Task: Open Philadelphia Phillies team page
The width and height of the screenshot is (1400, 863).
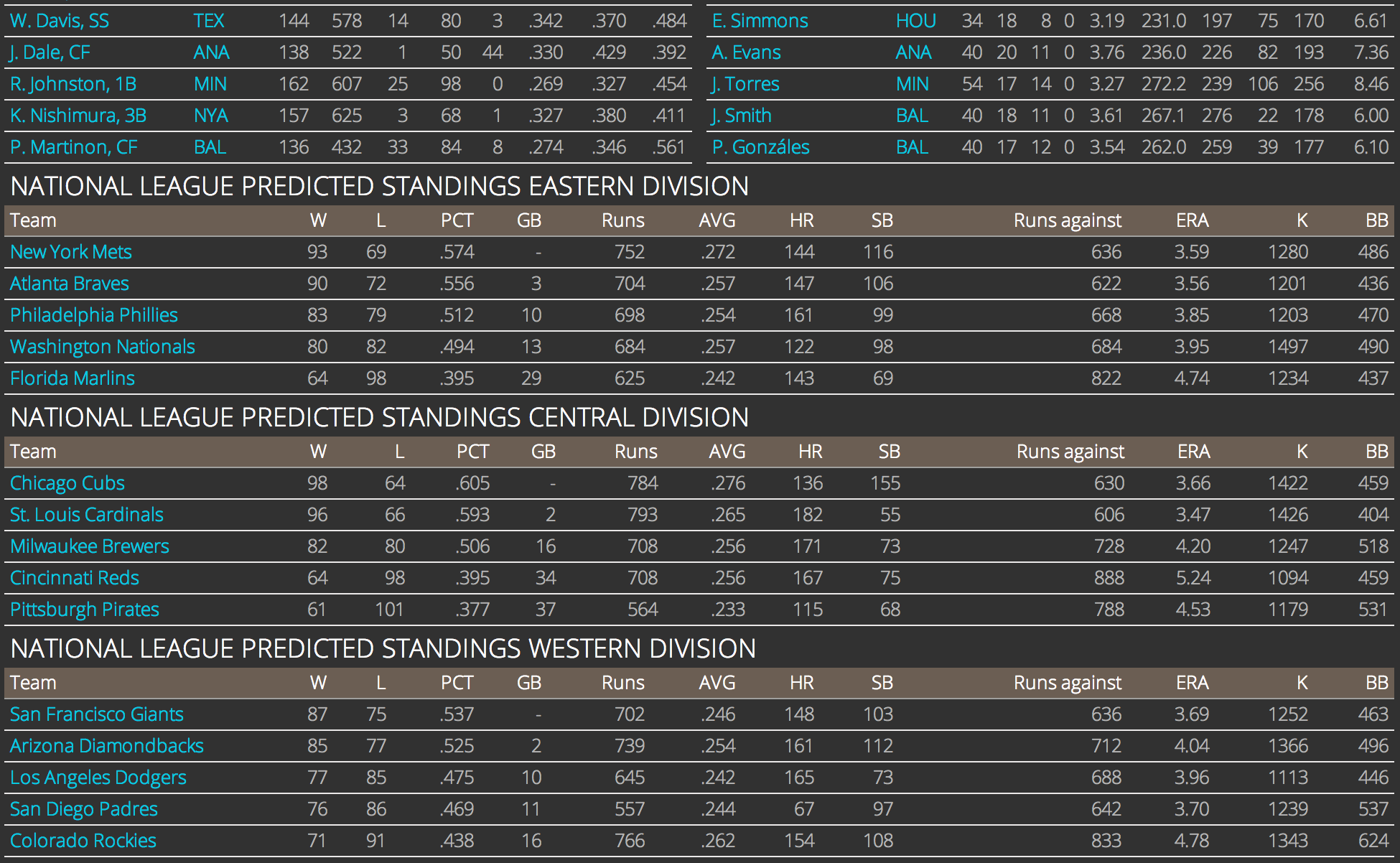Action: tap(94, 315)
